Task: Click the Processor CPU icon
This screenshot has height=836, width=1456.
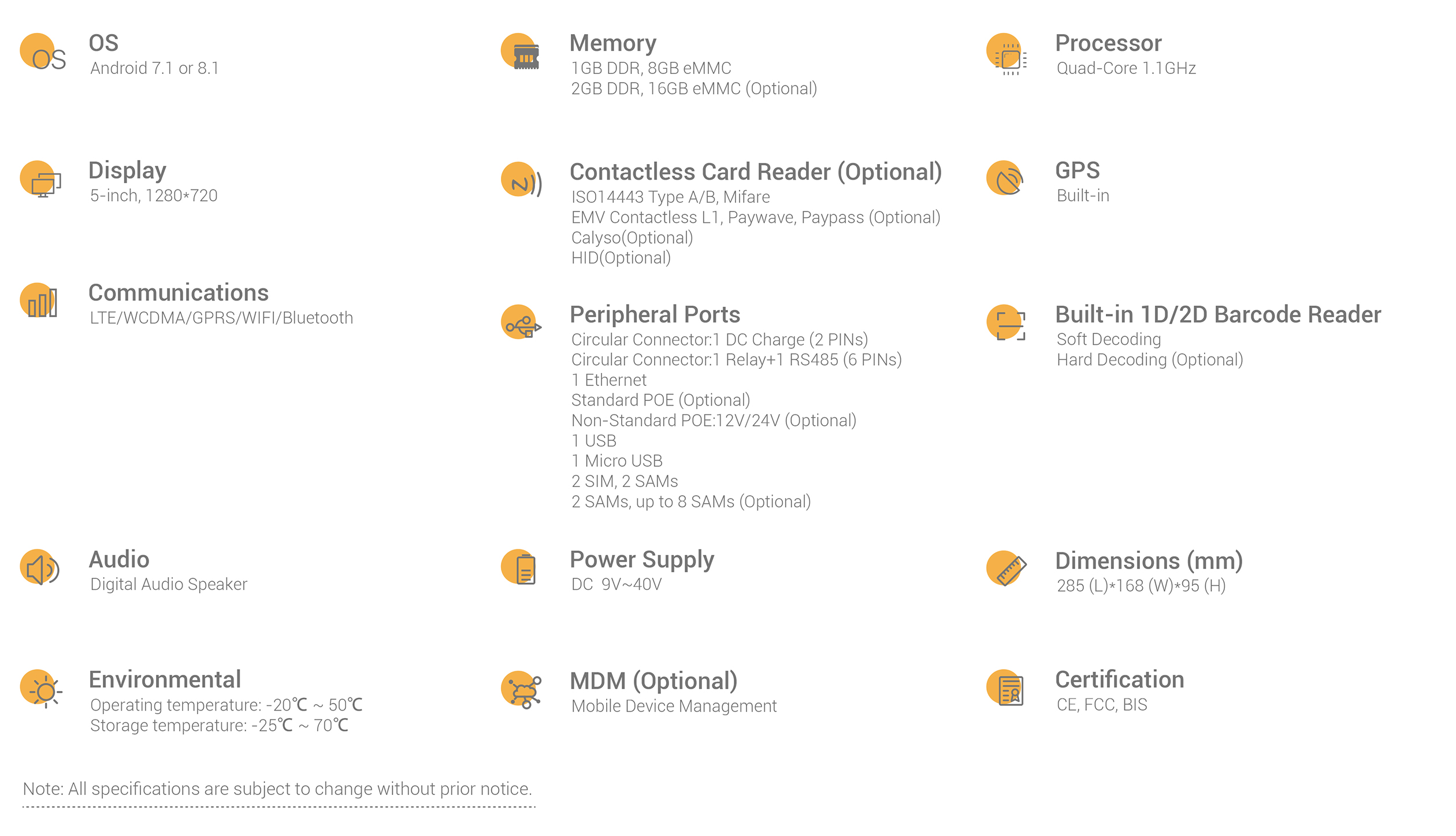Action: [1006, 54]
